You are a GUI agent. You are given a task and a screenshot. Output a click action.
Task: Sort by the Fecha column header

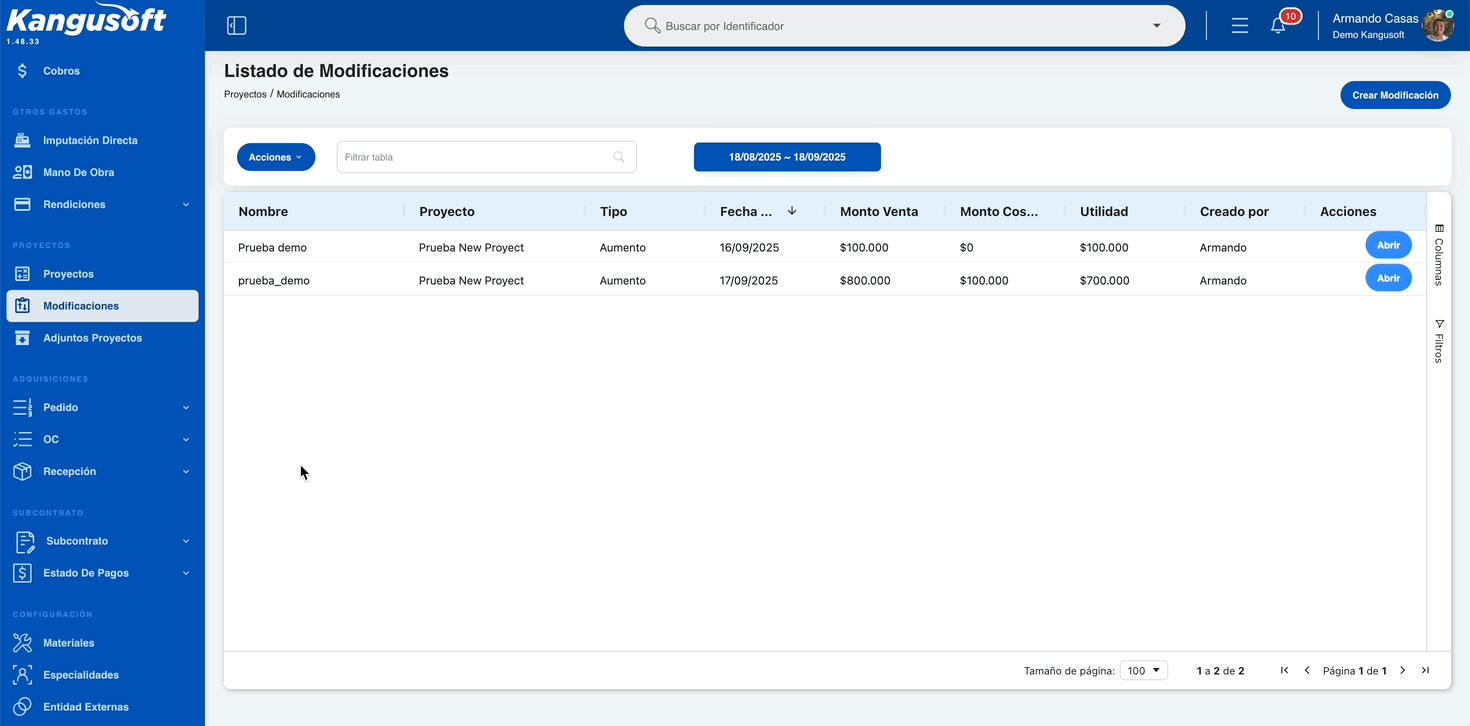(746, 211)
